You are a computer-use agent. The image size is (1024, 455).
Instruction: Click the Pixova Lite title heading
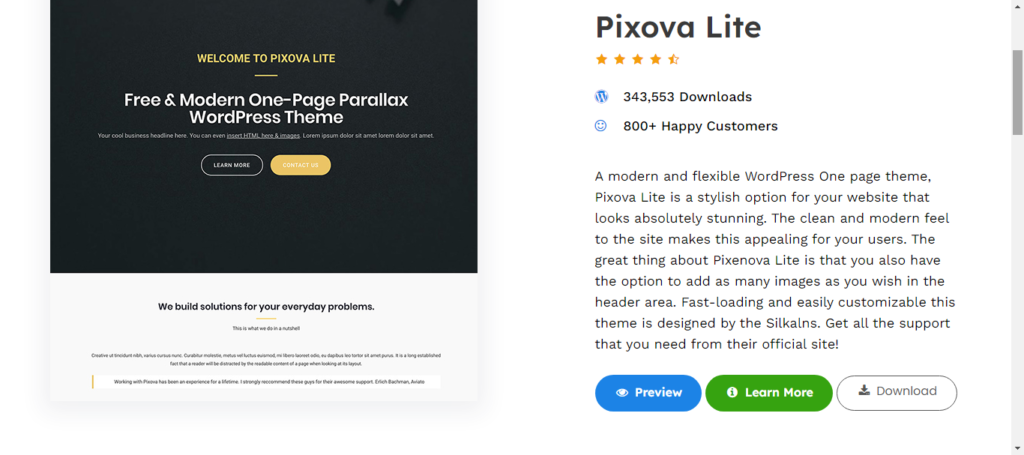pos(678,27)
